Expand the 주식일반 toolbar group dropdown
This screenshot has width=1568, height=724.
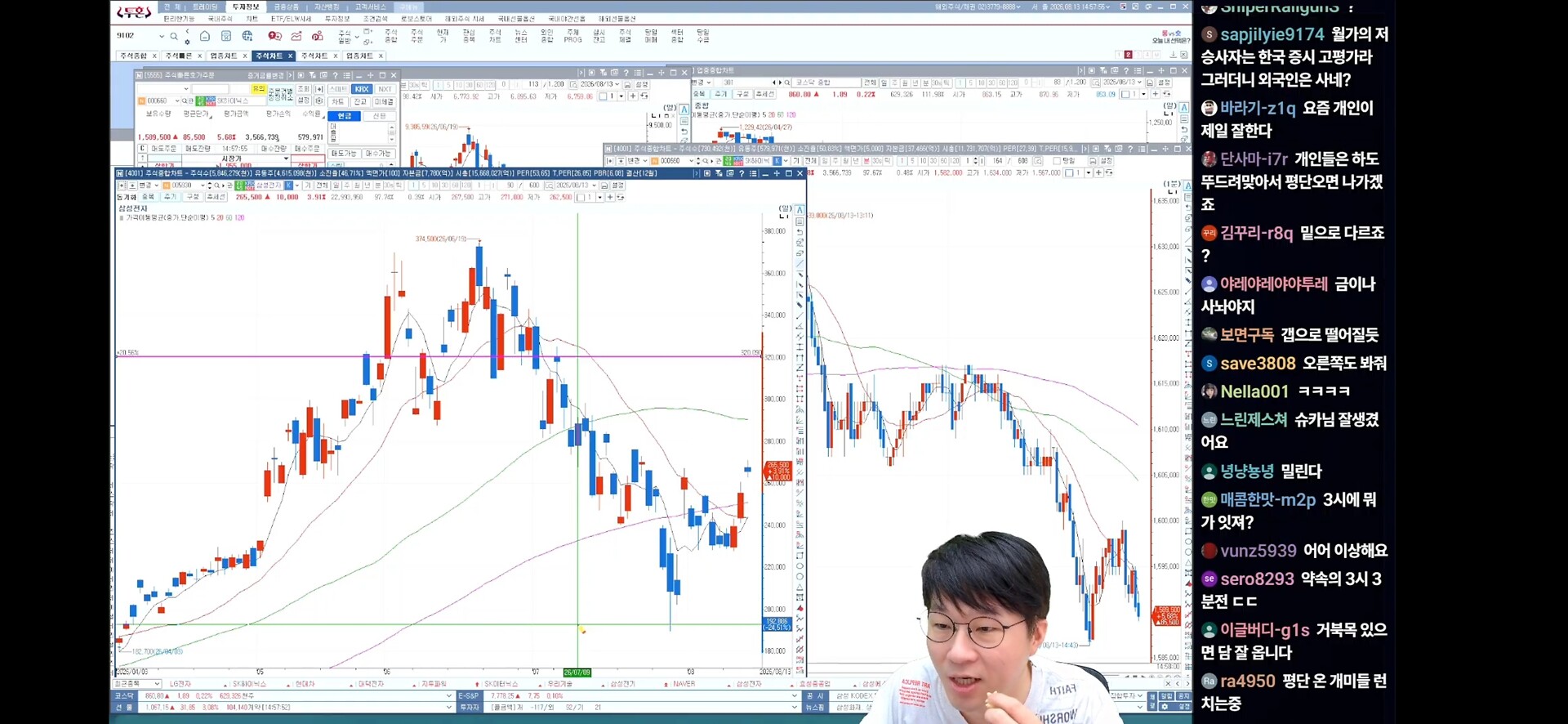(357, 37)
